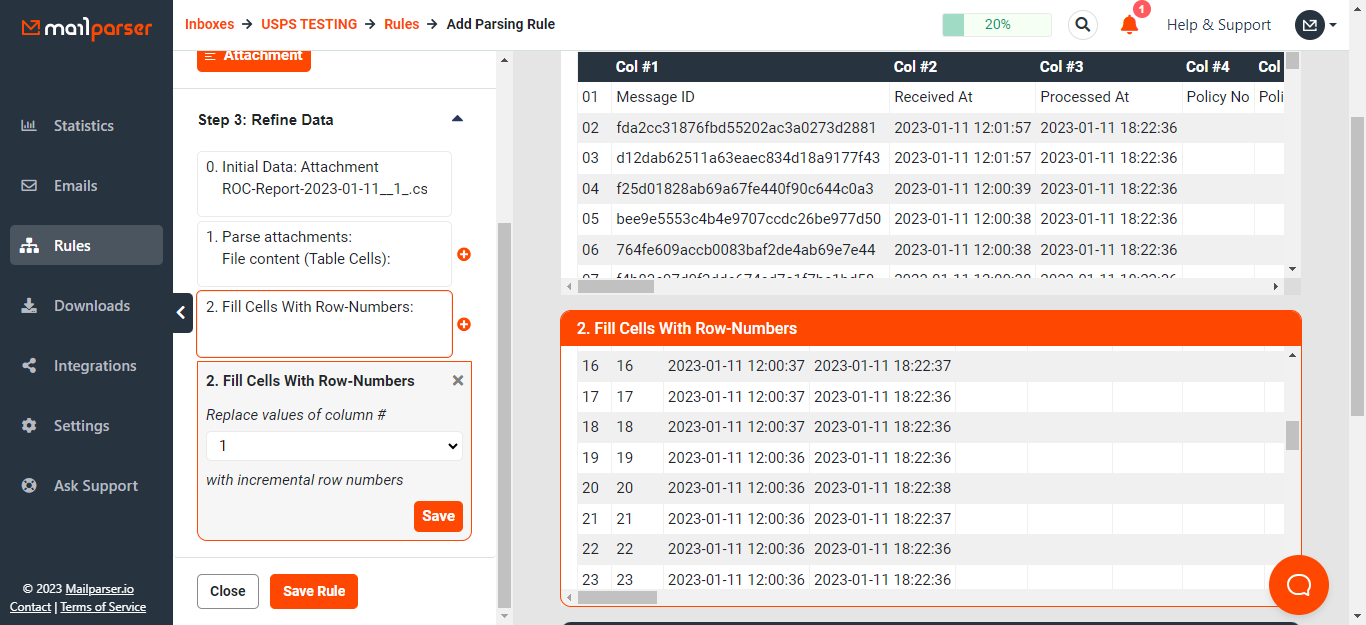The width and height of the screenshot is (1366, 625).
Task: Open the account menu caret
Action: click(x=1330, y=25)
